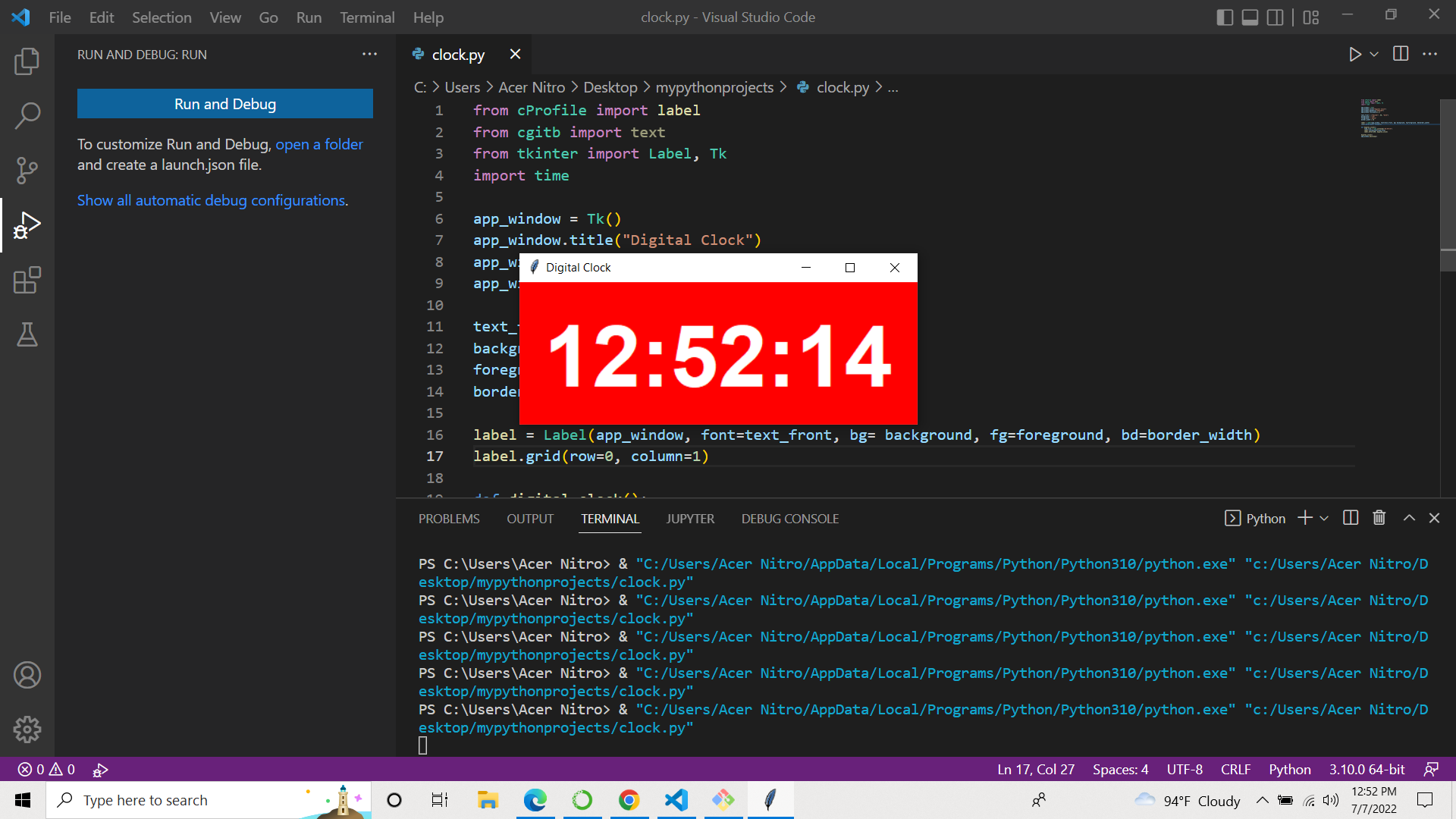Open the Explorer view in activity bar
The height and width of the screenshot is (819, 1456).
tap(27, 61)
